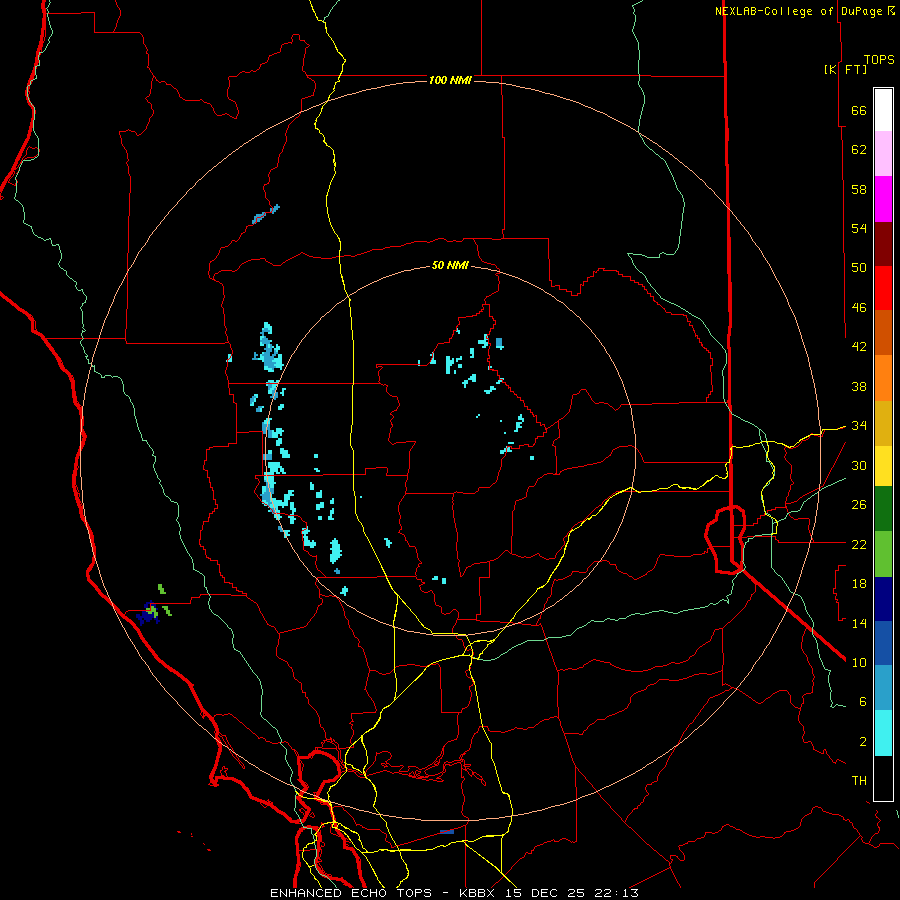Select the cyan legend swatch
900x900 pixels.
pyautogui.click(x=883, y=733)
